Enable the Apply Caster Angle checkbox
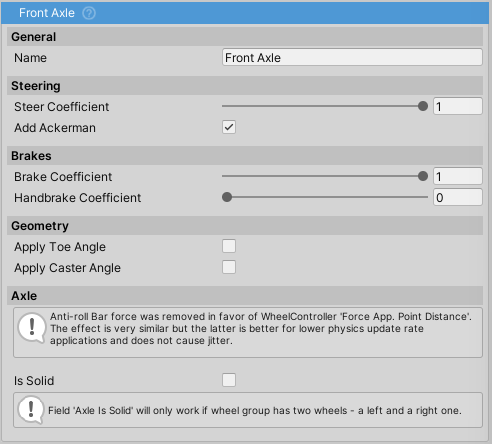The image size is (492, 444). point(229,267)
